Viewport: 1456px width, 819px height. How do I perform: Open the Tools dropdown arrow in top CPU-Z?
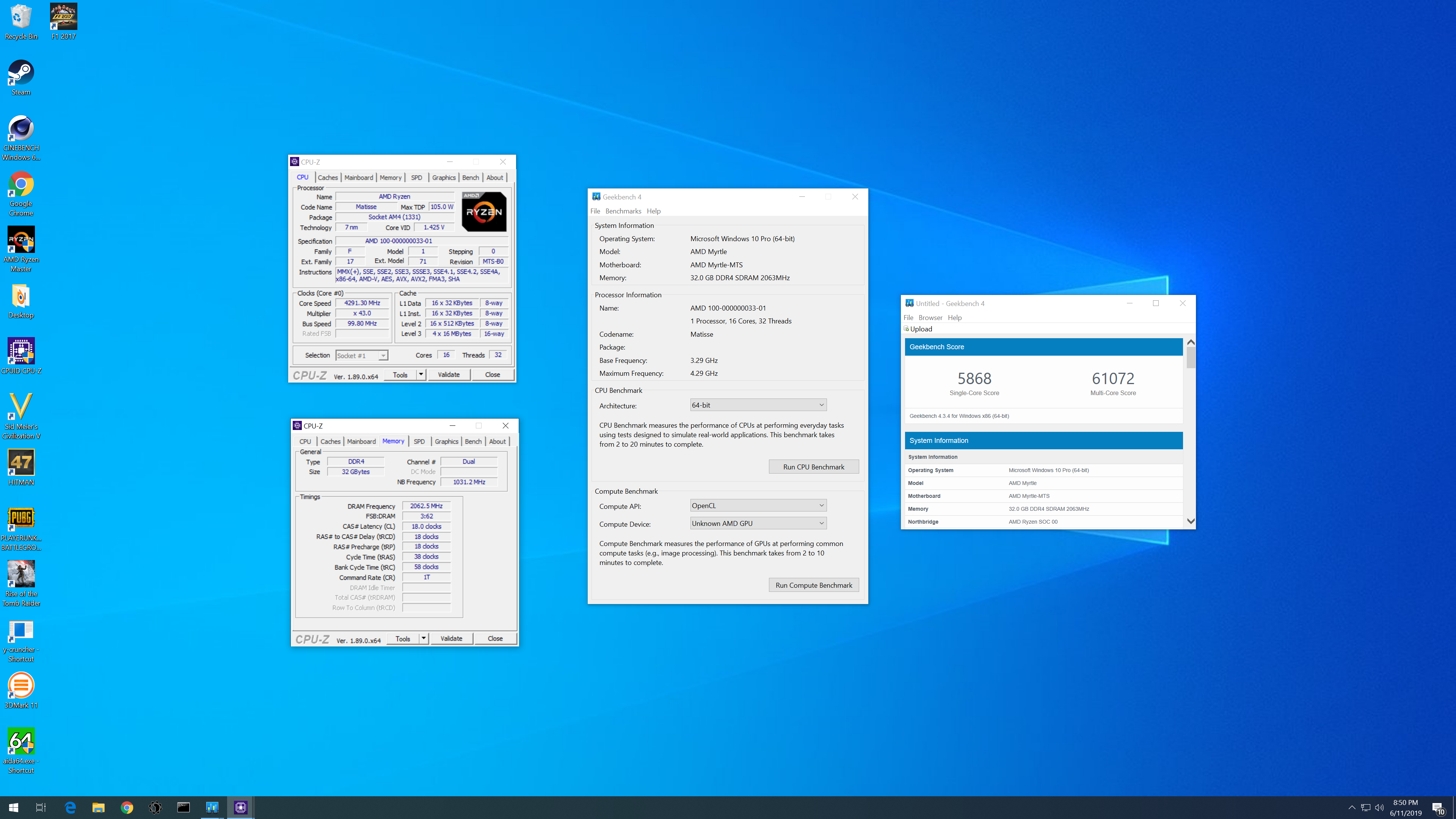[420, 375]
